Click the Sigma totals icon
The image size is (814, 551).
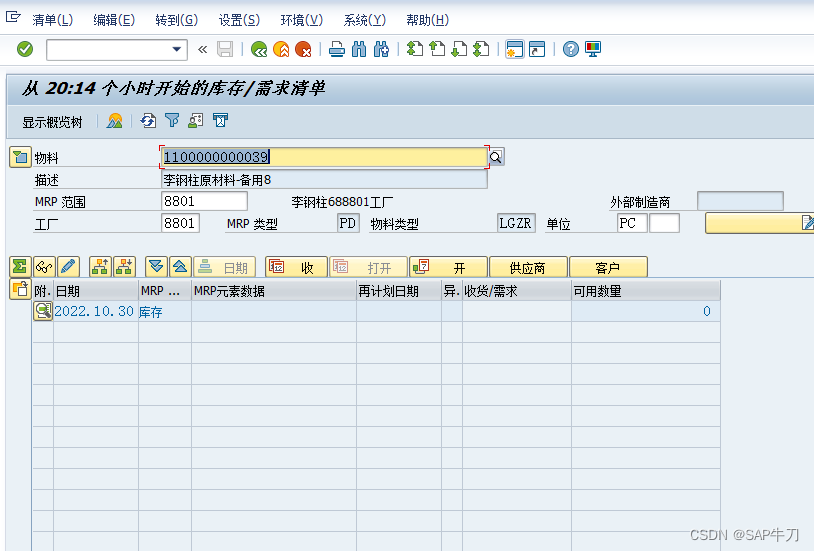[x=20, y=267]
